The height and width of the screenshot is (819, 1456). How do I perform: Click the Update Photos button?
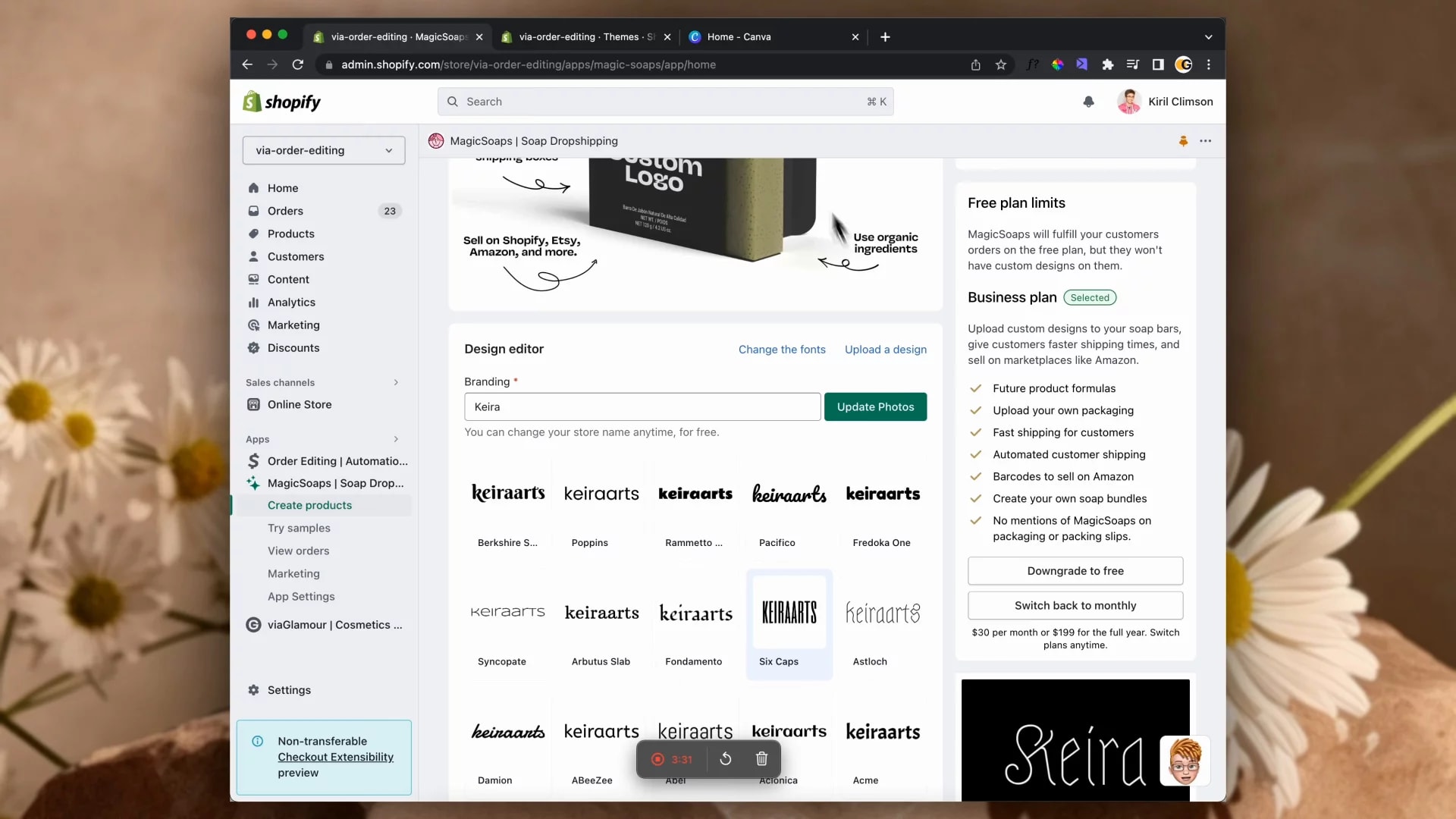tap(875, 406)
